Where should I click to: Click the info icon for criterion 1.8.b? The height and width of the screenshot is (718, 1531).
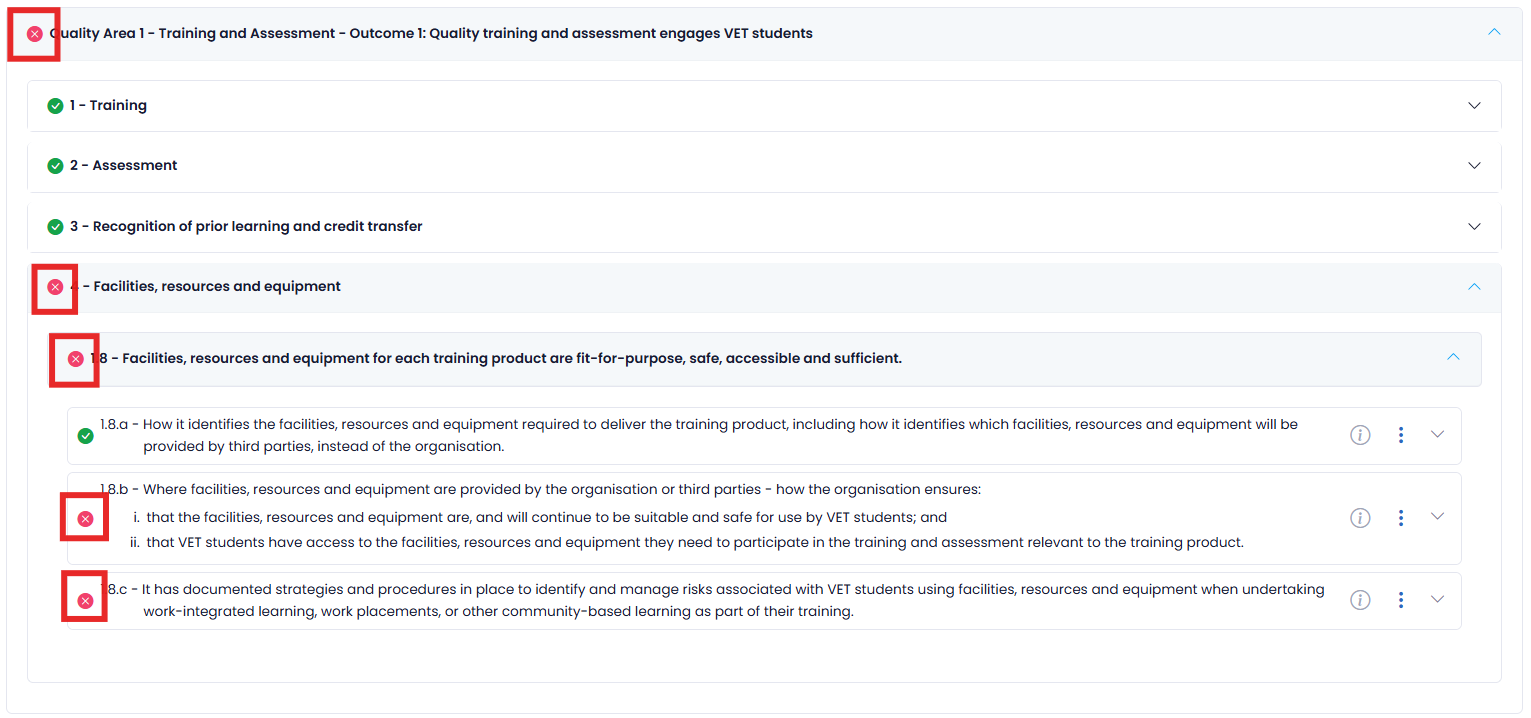point(1360,517)
